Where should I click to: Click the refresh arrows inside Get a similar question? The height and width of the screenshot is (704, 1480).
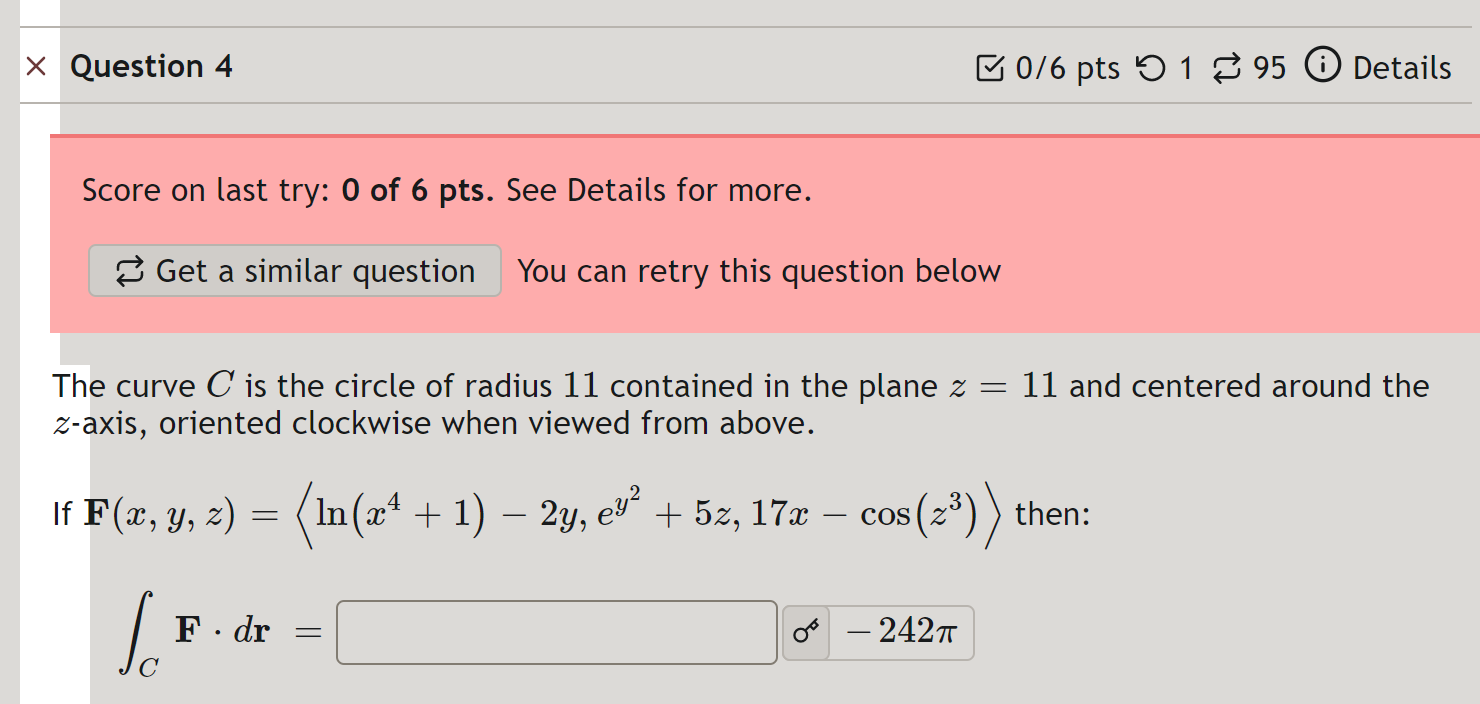(129, 270)
